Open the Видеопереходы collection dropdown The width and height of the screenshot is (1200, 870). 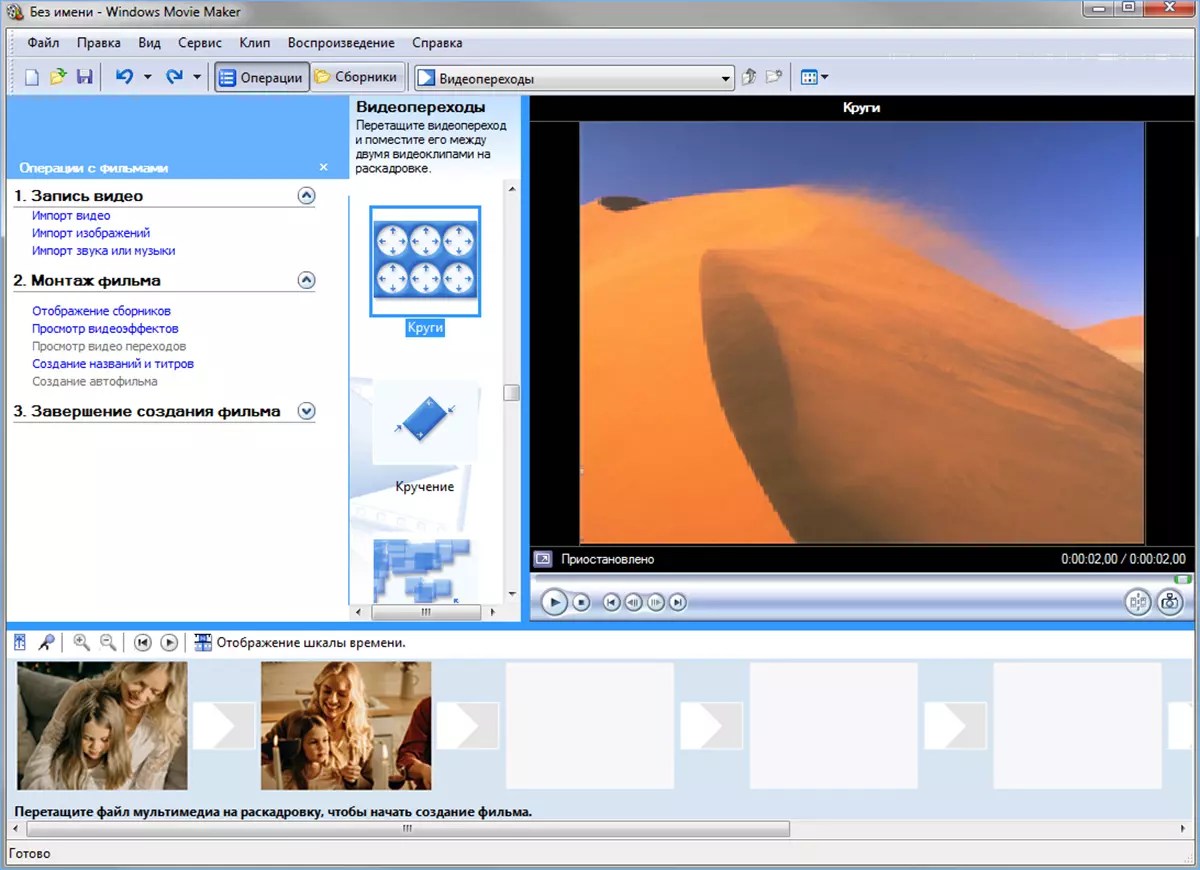pos(726,78)
